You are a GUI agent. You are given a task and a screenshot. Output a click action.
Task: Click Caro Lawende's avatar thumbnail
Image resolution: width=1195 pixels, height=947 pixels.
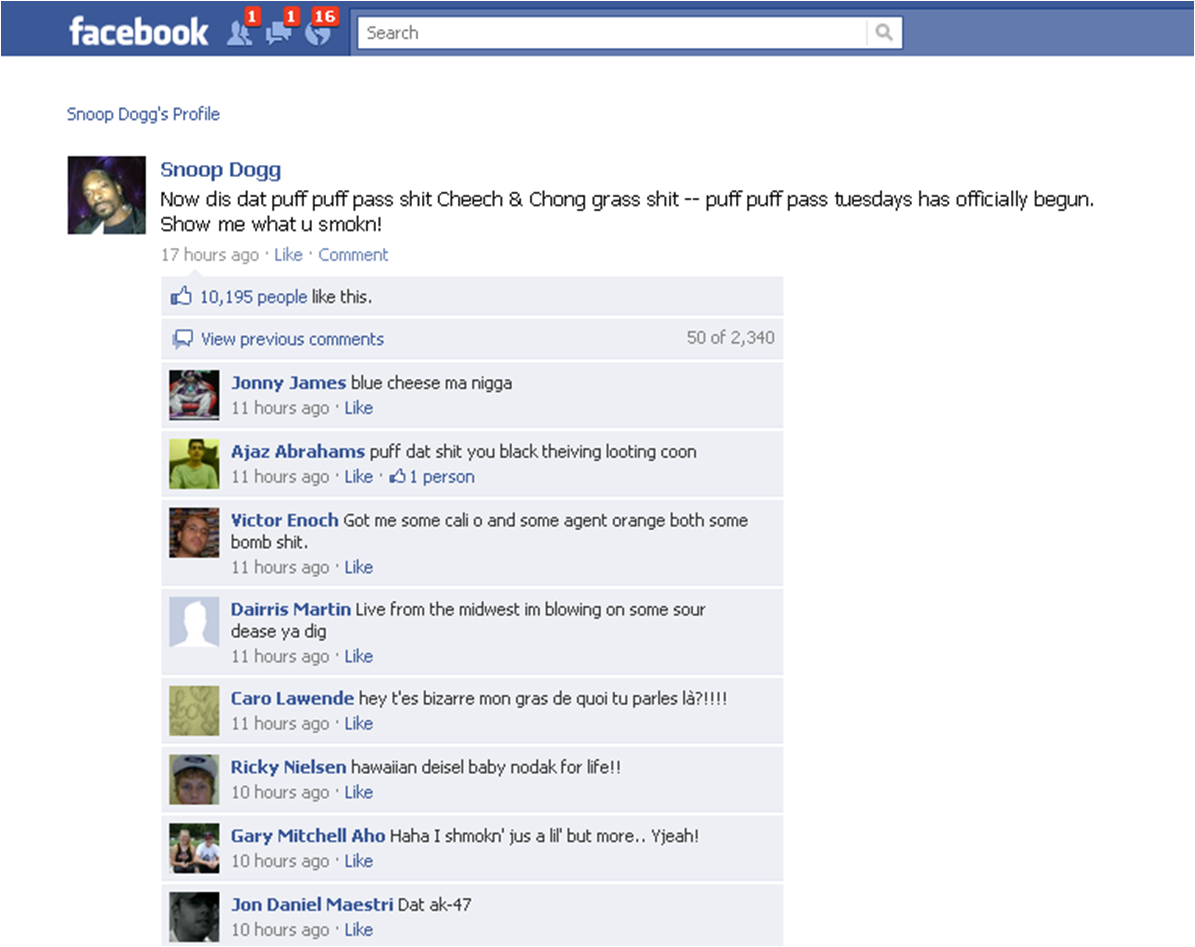pos(194,711)
